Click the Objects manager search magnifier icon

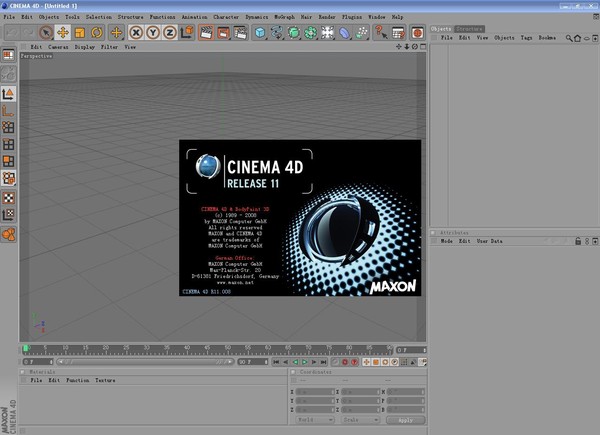[569, 38]
